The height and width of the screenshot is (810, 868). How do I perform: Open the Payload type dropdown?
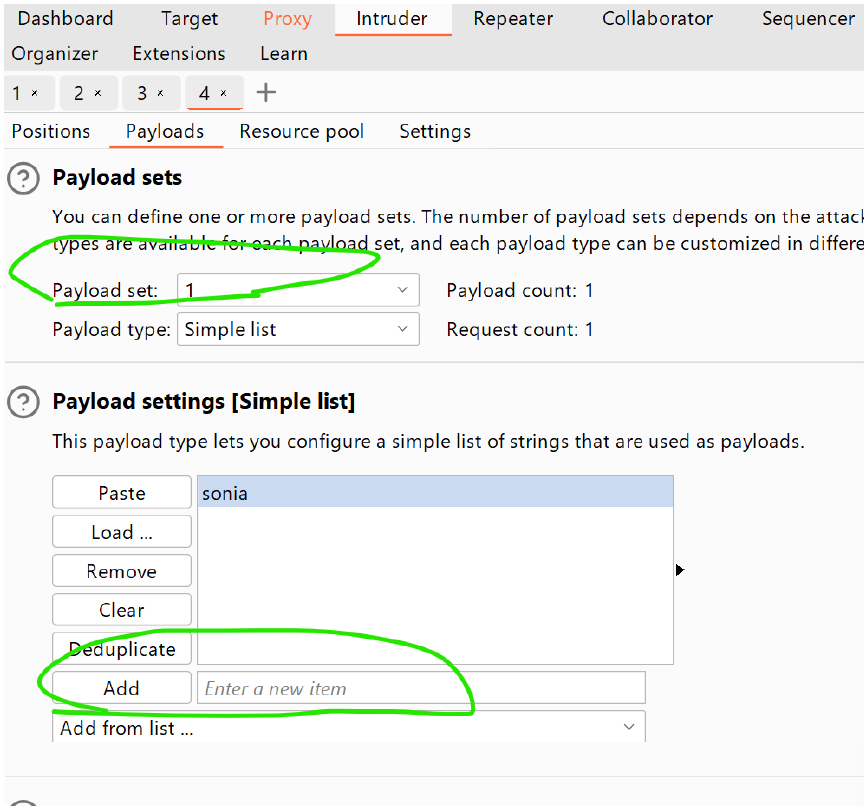pyautogui.click(x=298, y=329)
